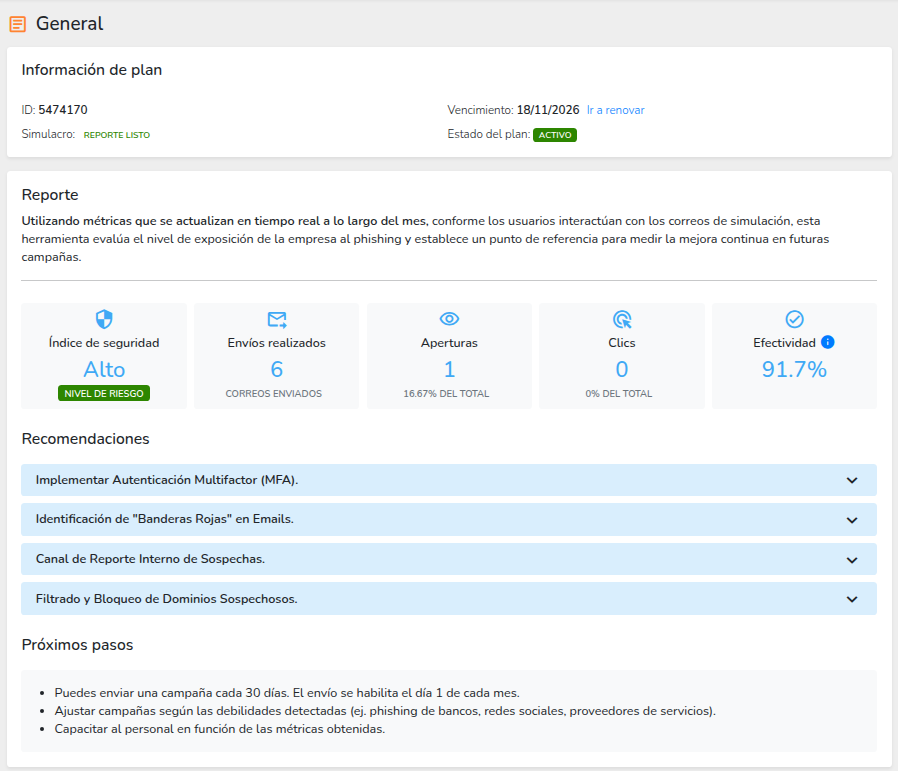
Task: Click the eye icon above Aperturas
Action: coord(449,319)
